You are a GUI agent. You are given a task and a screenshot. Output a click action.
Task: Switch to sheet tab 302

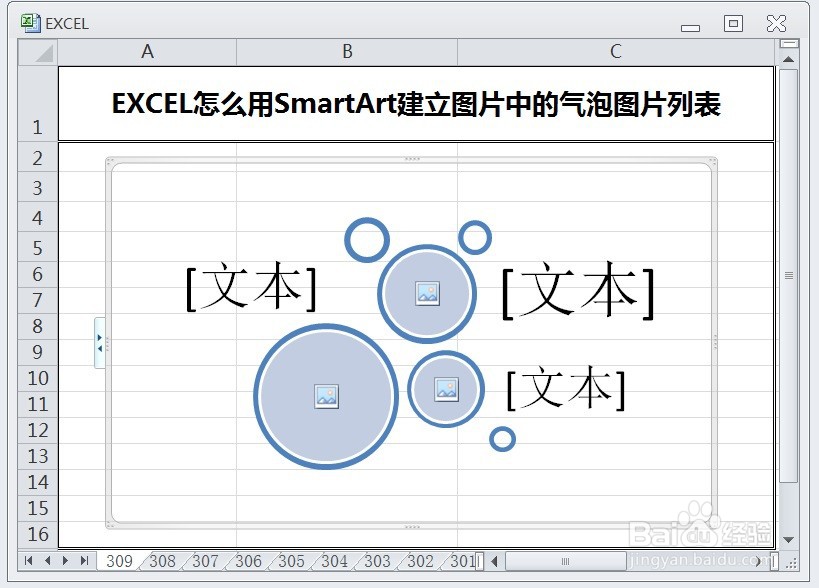point(420,561)
